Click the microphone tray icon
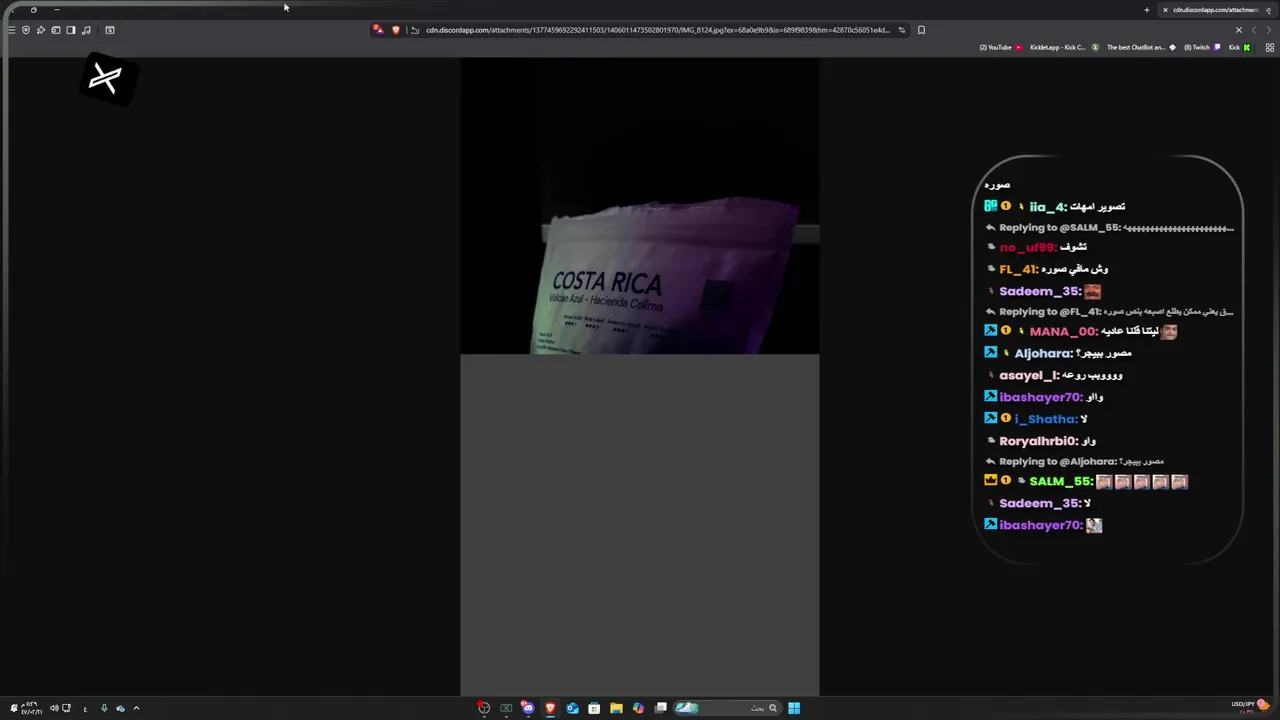 (x=104, y=708)
